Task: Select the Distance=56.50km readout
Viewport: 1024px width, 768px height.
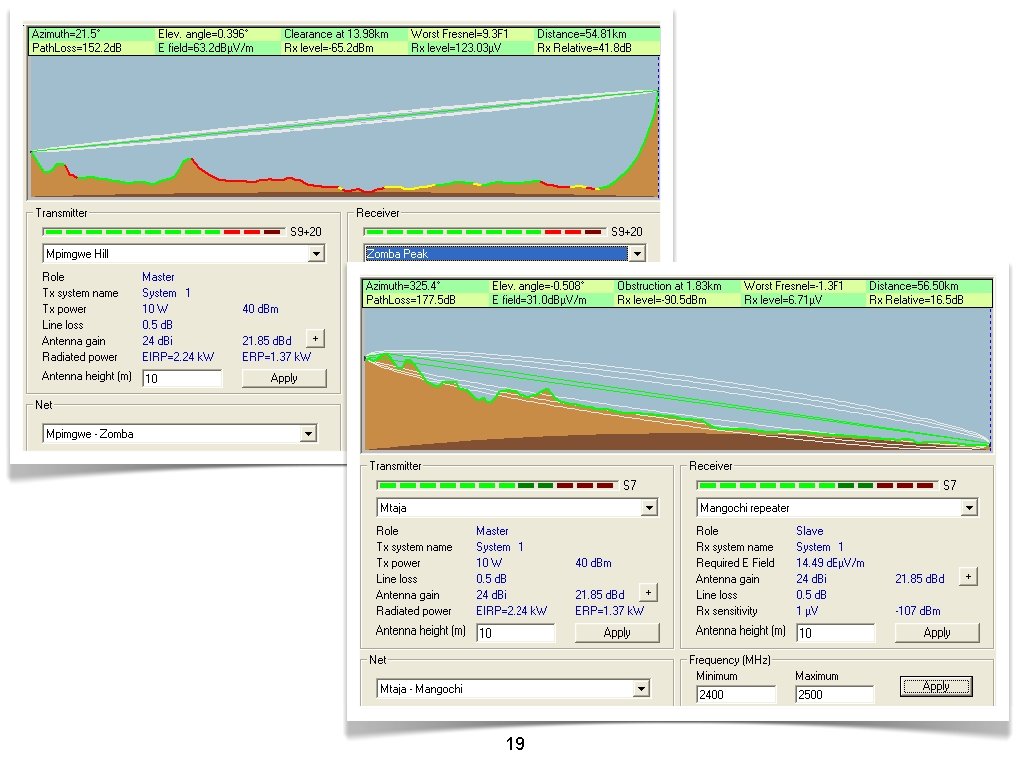Action: (914, 286)
